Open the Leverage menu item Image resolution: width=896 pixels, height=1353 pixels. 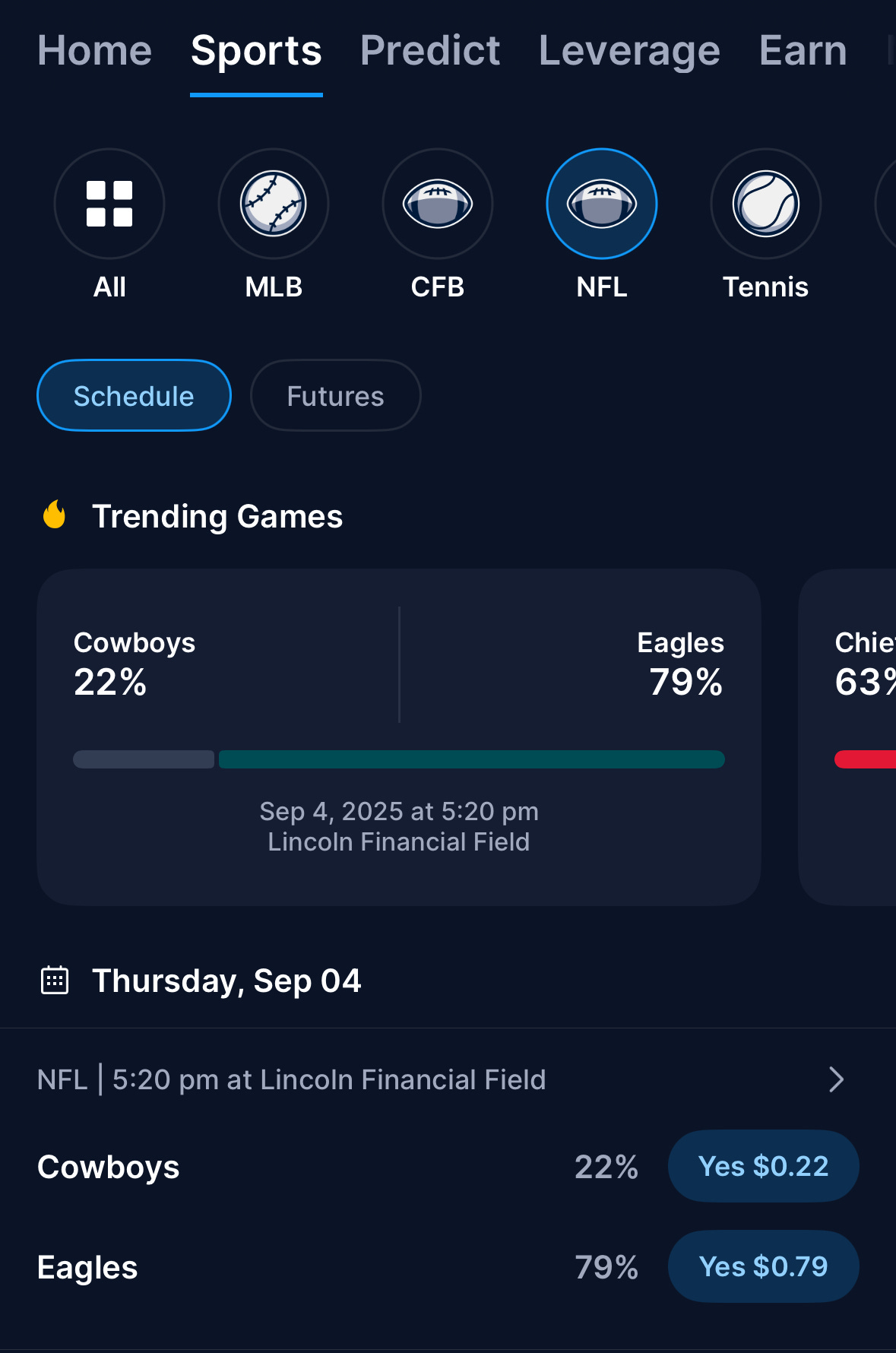tap(628, 50)
